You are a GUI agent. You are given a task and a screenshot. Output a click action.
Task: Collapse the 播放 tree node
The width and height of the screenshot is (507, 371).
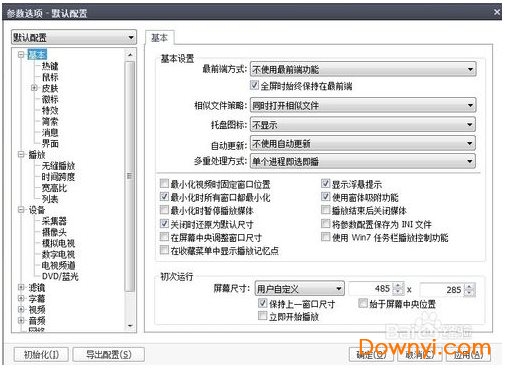(21, 154)
